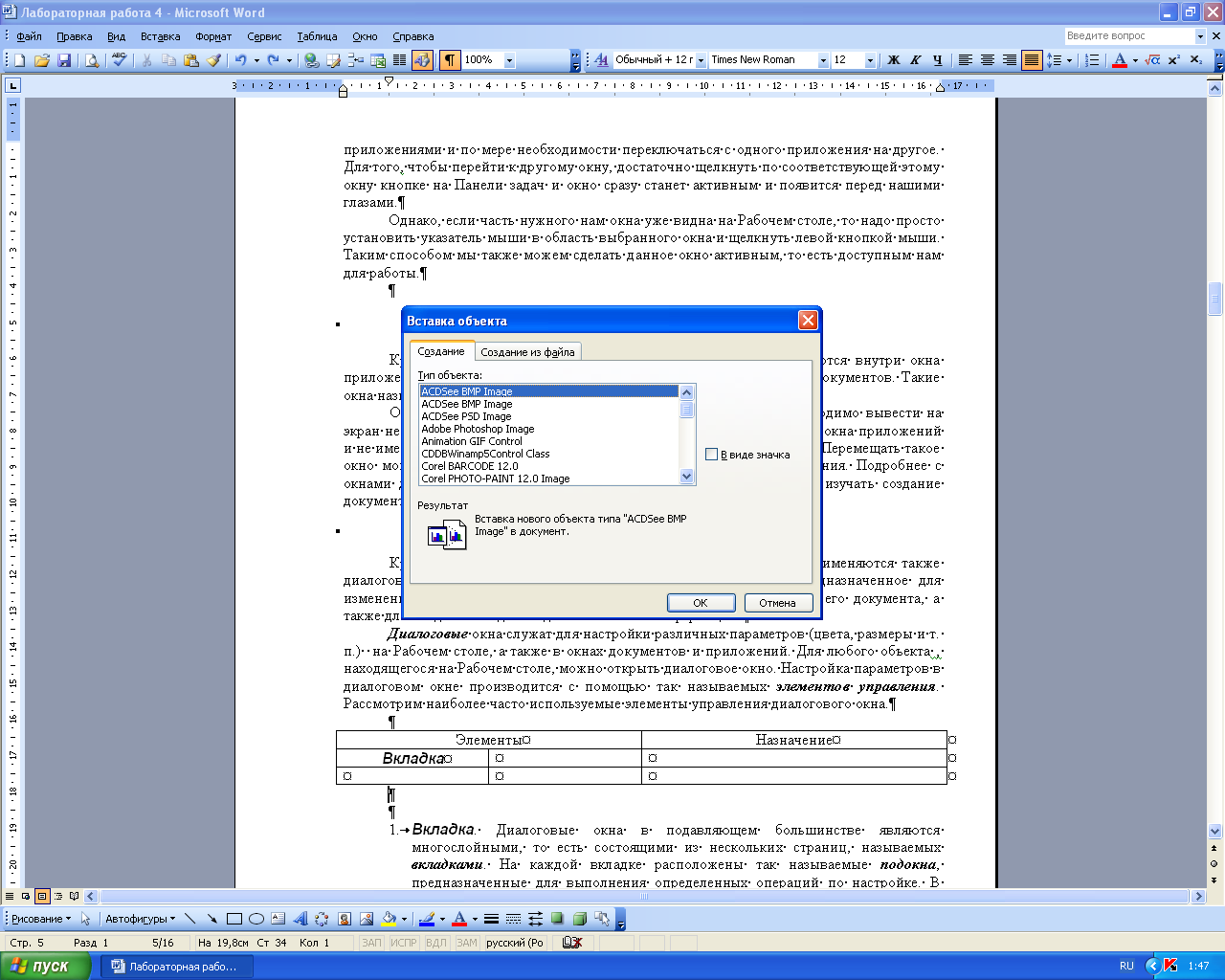The image size is (1225, 980).
Task: Click the Open folder icon
Action: coord(41,60)
